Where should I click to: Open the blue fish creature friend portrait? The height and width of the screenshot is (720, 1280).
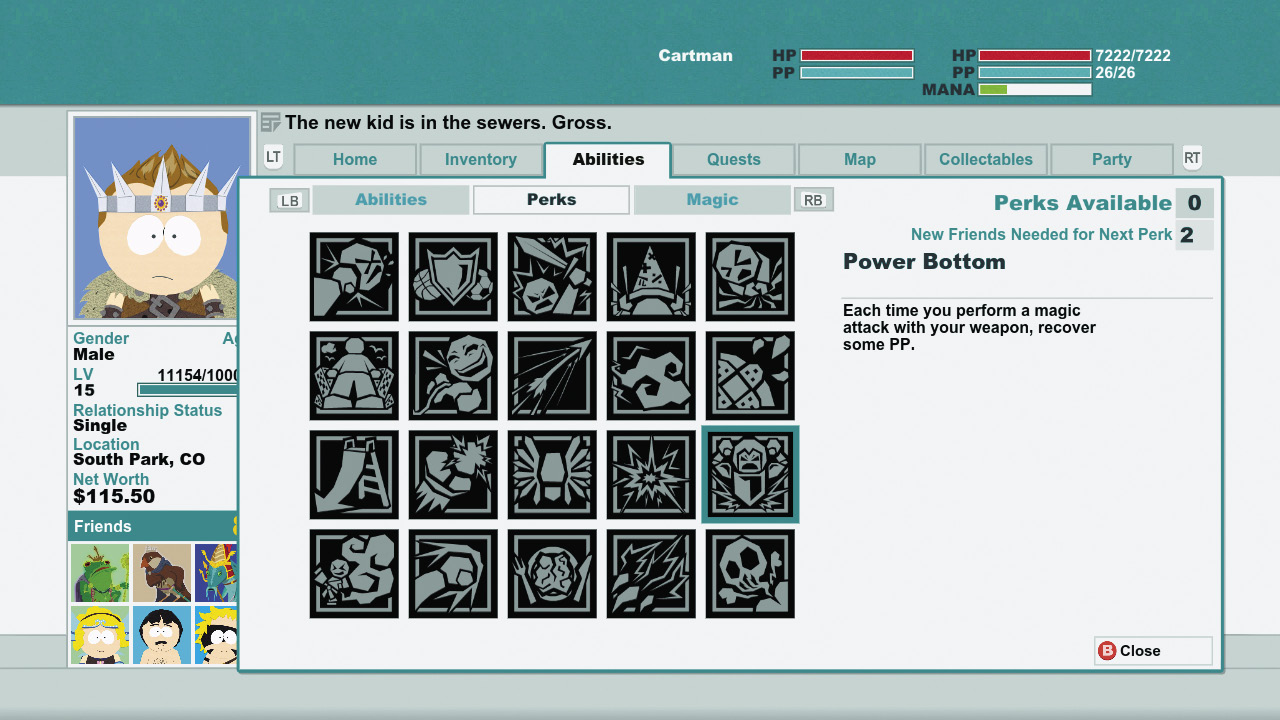[216, 573]
